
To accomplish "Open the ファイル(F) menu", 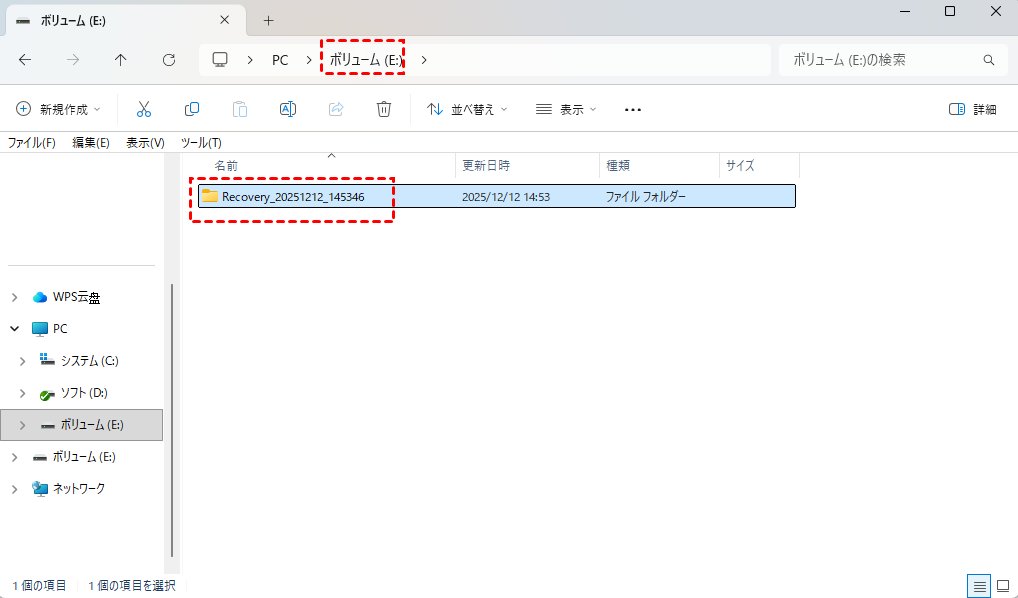I will pos(32,143).
